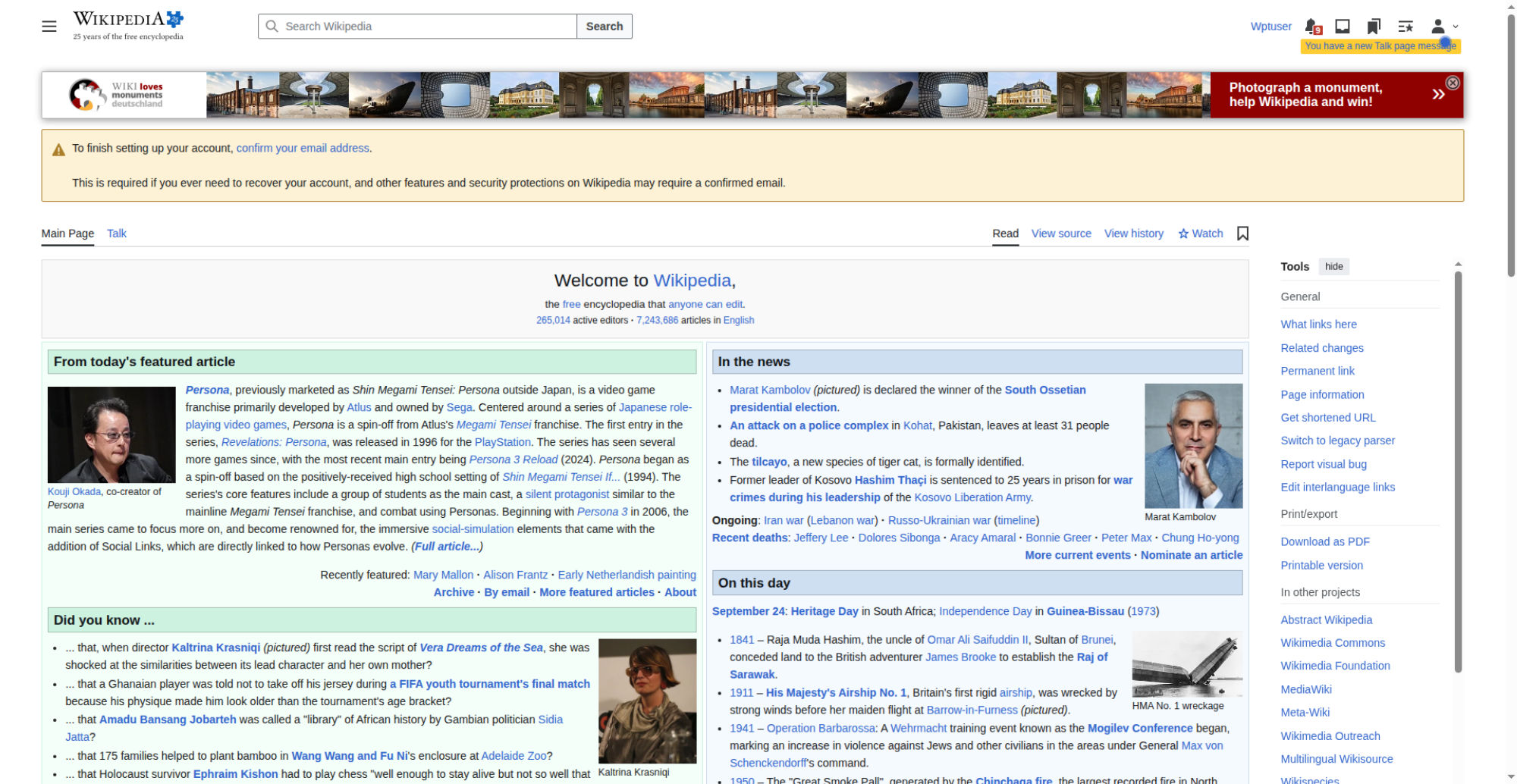Close the Wiki Loves Monuments banner
The height and width of the screenshot is (784, 1517).
[1453, 83]
